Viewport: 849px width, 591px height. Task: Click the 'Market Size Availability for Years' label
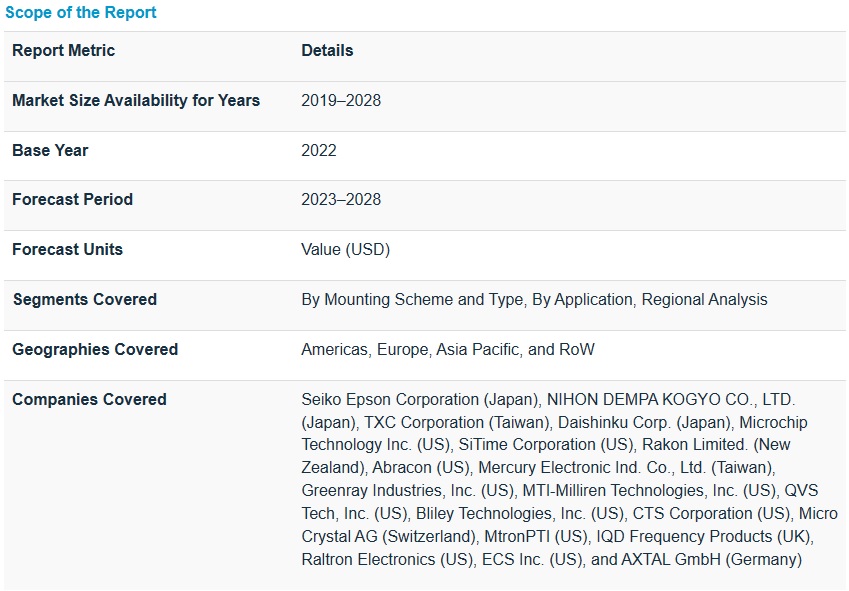click(x=136, y=101)
